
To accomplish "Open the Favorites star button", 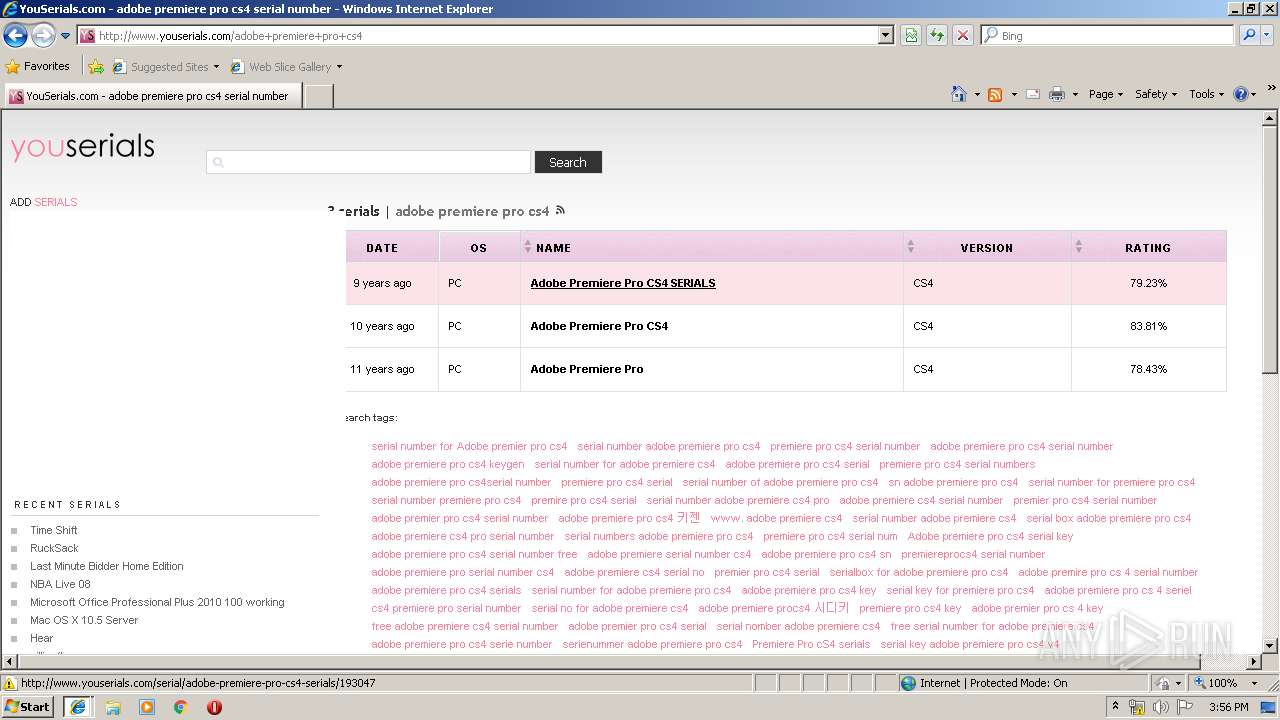I will click(x=38, y=66).
